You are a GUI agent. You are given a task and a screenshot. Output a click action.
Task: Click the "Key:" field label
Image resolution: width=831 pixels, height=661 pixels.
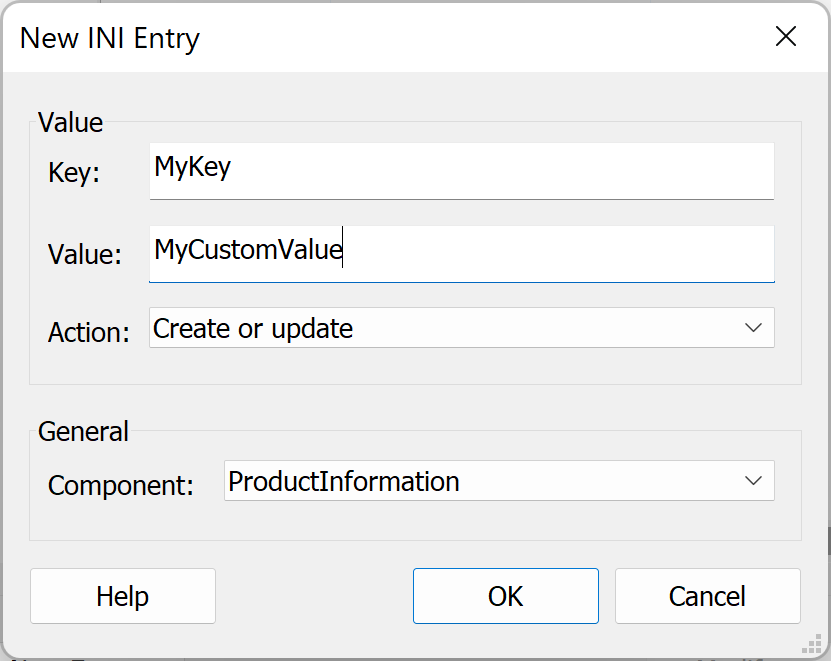(74, 172)
